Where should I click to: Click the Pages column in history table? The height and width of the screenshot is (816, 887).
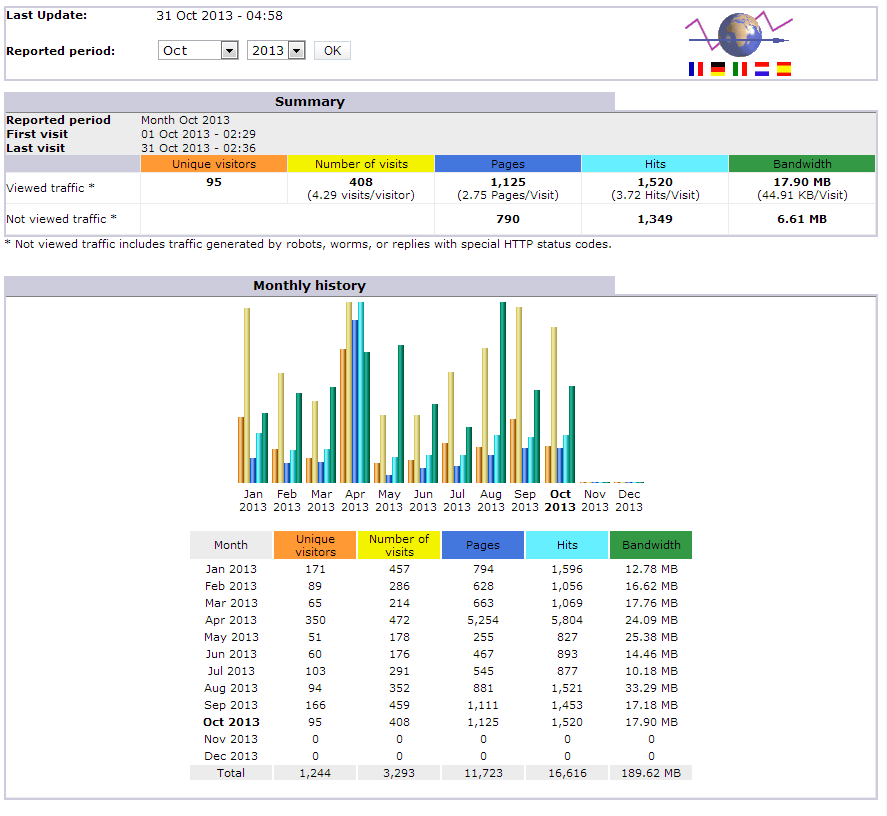(x=483, y=545)
